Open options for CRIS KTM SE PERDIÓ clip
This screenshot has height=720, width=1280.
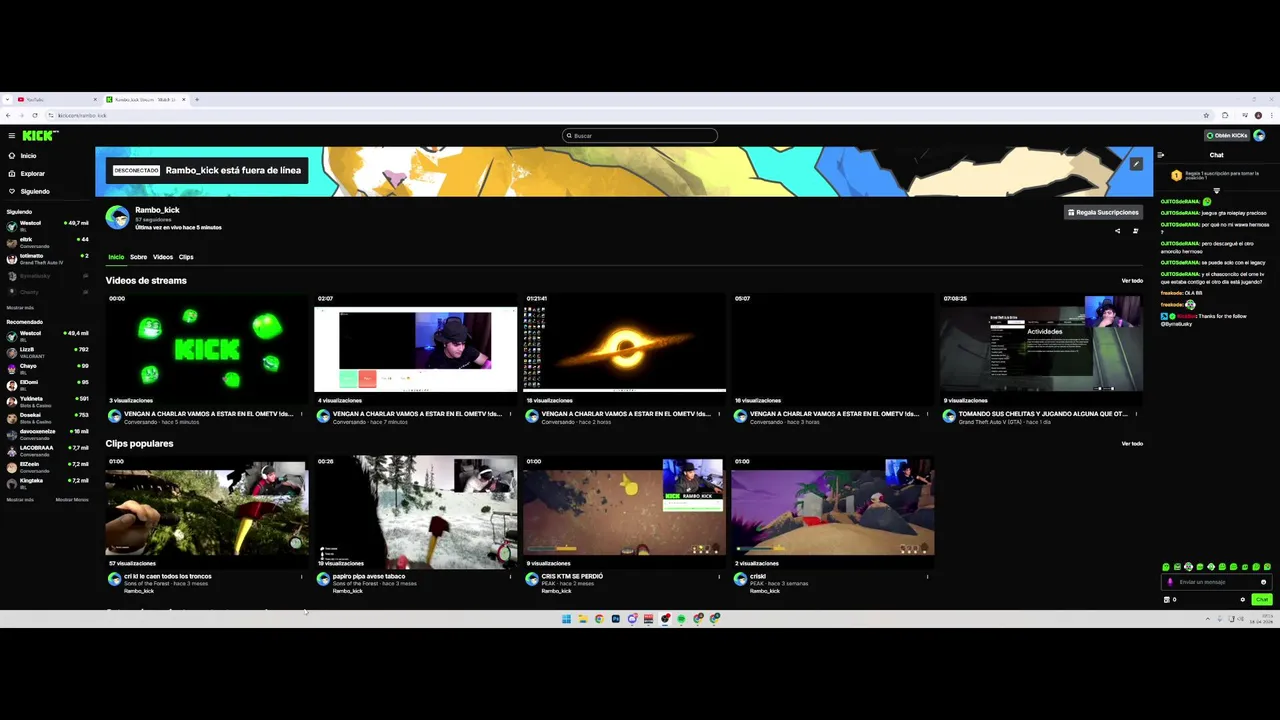pyautogui.click(x=719, y=576)
